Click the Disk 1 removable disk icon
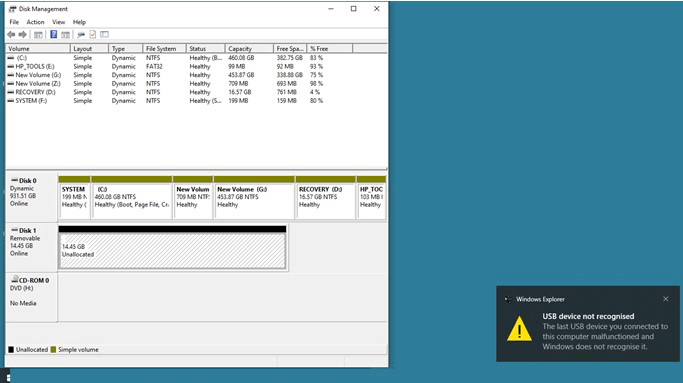The image size is (683, 383). click(x=14, y=230)
